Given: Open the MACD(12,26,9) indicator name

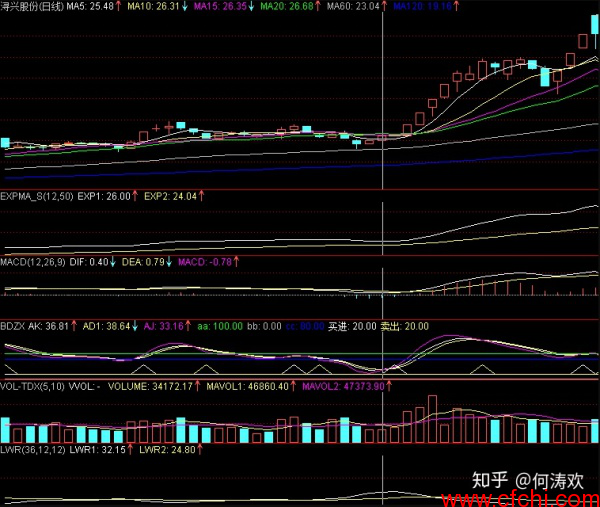Looking at the screenshot, I should [x=33, y=262].
